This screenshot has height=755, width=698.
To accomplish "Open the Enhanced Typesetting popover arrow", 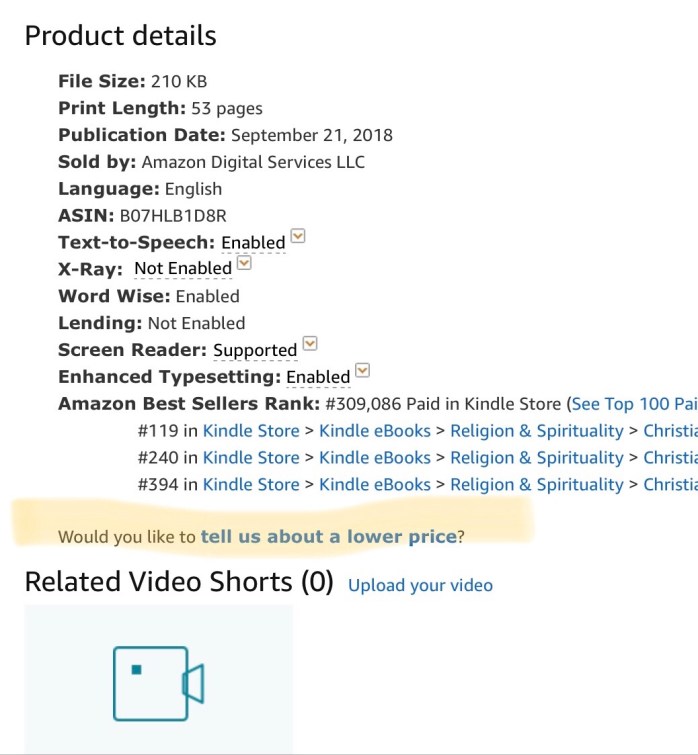I will pos(363,371).
